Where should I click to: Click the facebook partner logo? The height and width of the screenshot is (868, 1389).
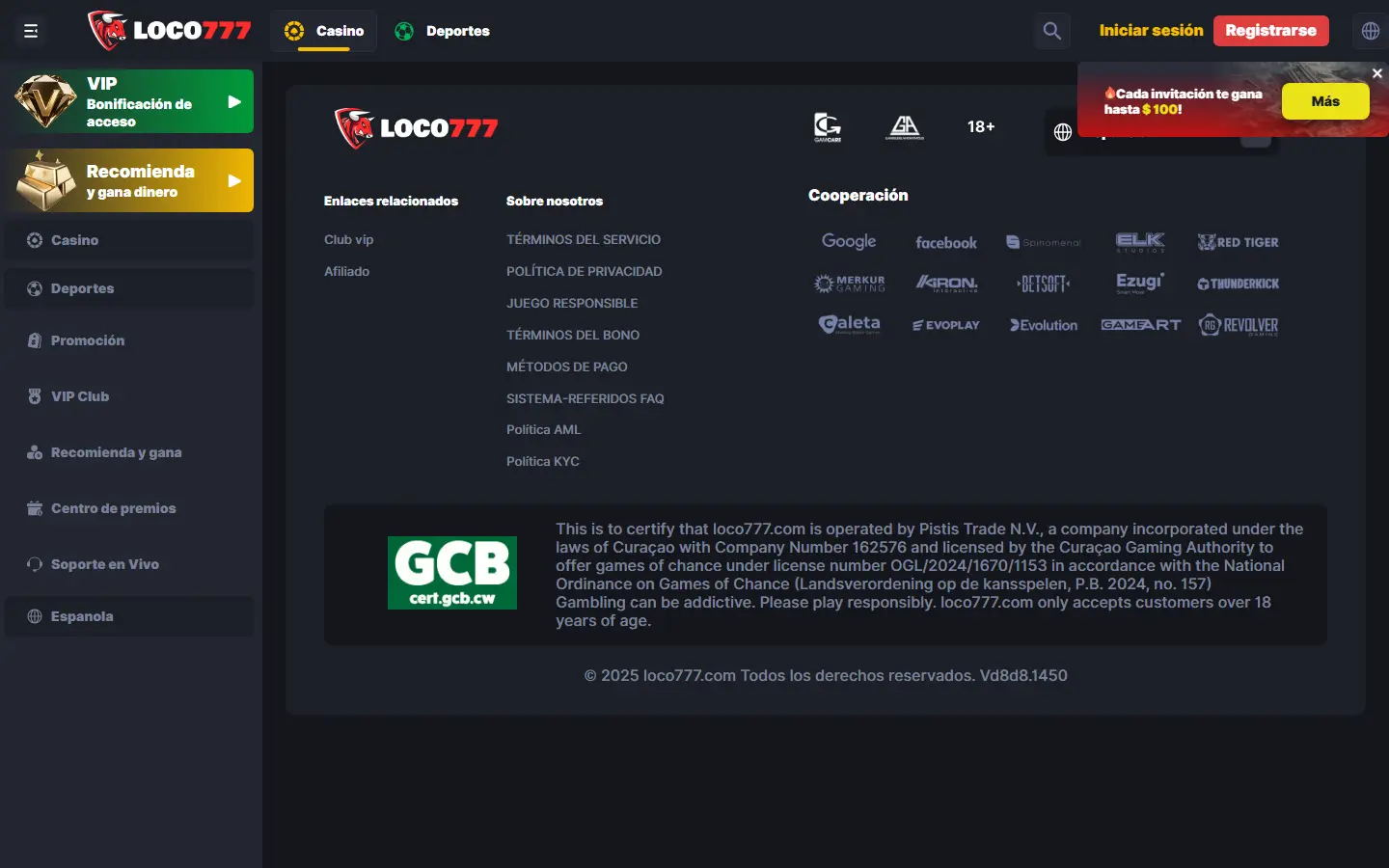click(946, 243)
